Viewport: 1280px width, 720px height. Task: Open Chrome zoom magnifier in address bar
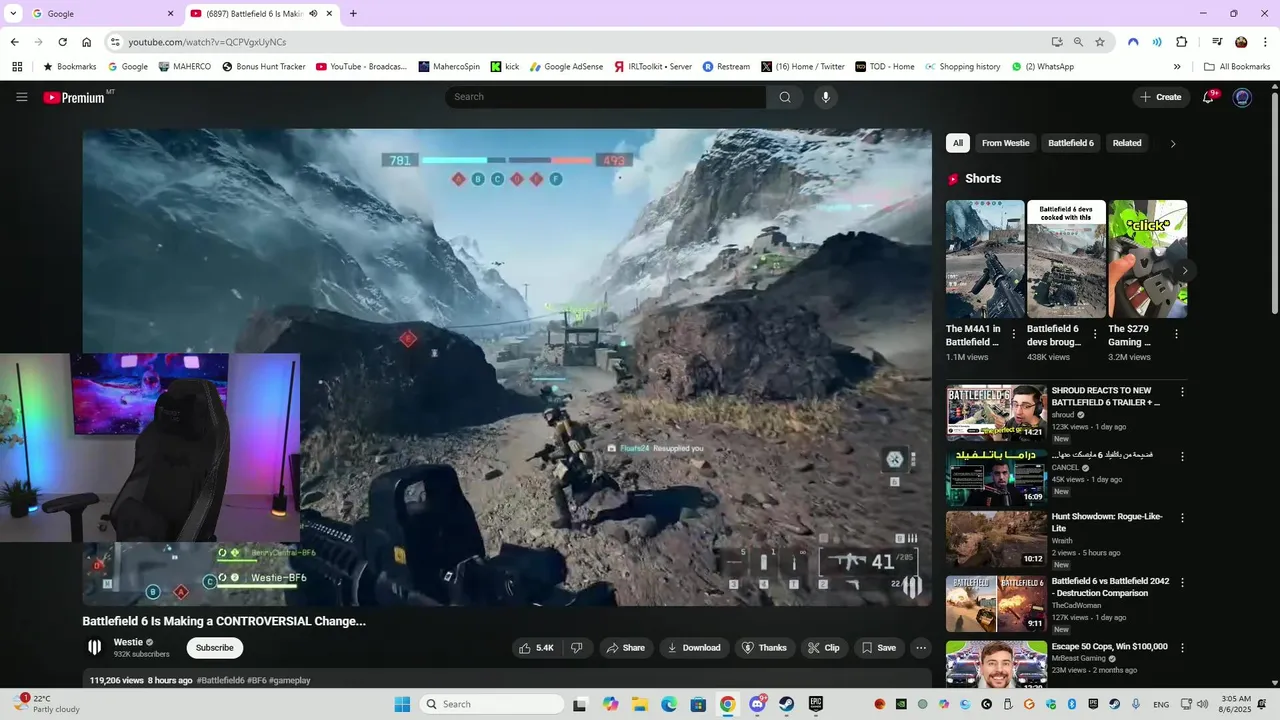[1078, 42]
